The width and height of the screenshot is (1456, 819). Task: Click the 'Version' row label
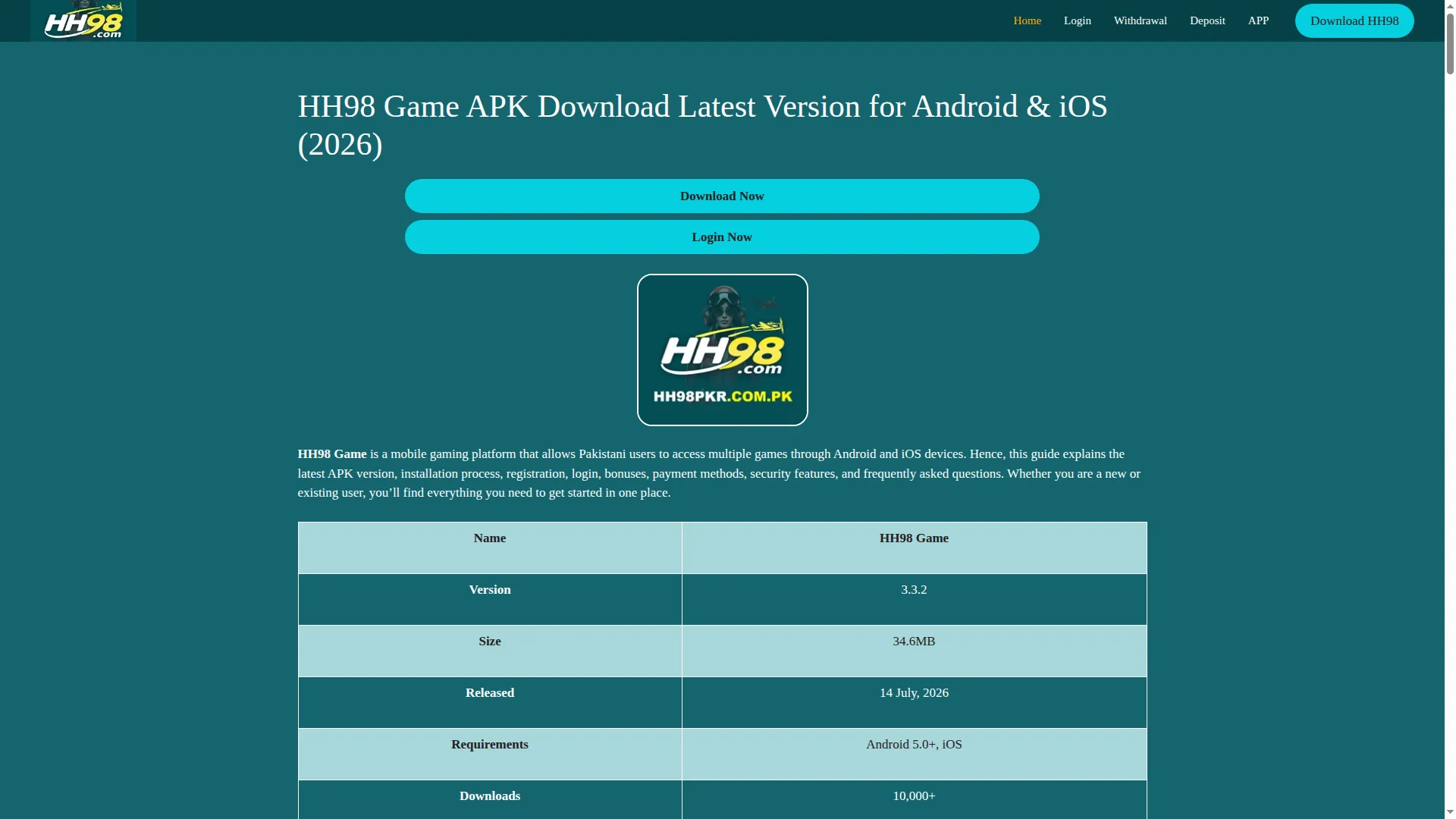(490, 589)
